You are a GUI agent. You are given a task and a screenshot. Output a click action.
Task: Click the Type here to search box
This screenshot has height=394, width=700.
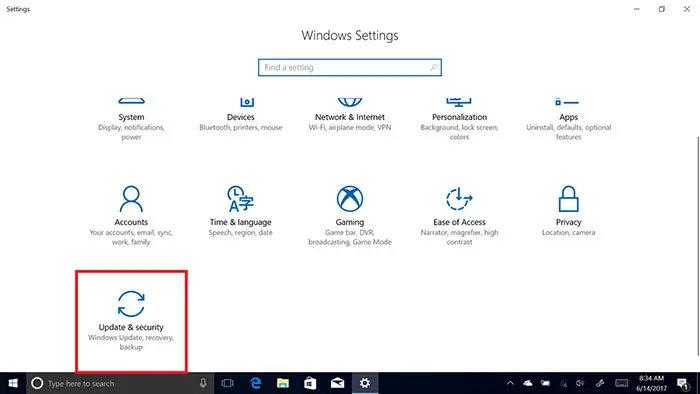point(120,383)
